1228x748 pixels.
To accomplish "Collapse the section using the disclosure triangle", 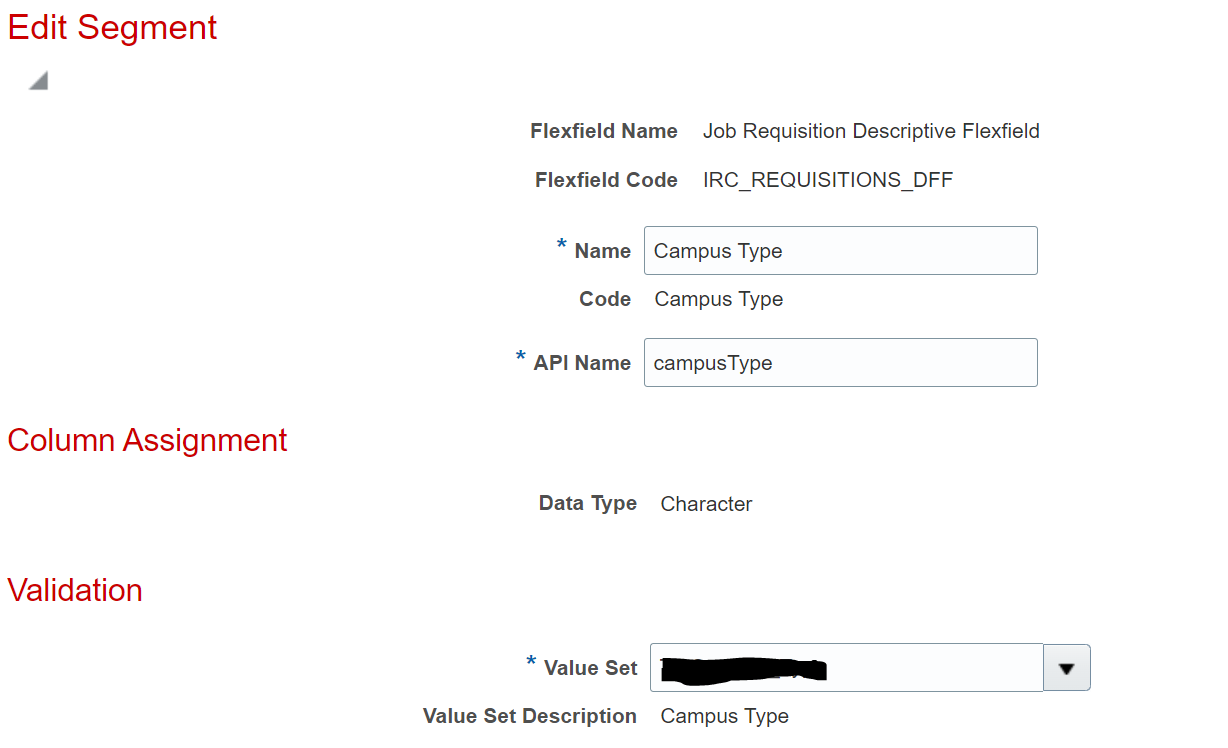I will (36, 78).
